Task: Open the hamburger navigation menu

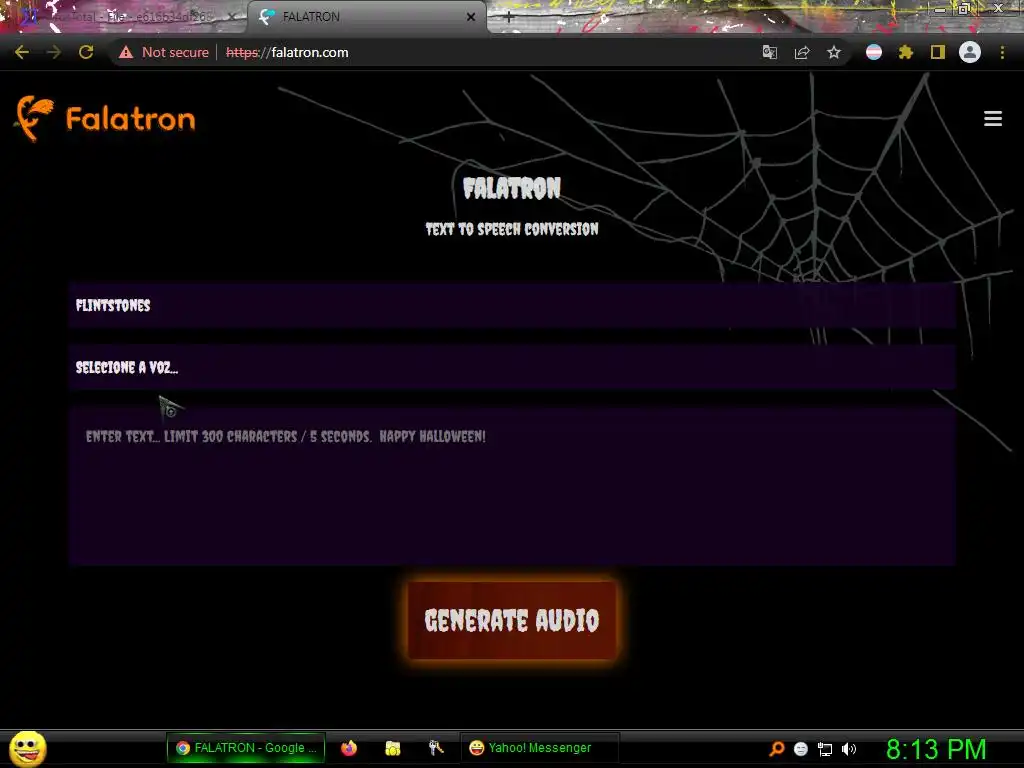Action: 993,118
